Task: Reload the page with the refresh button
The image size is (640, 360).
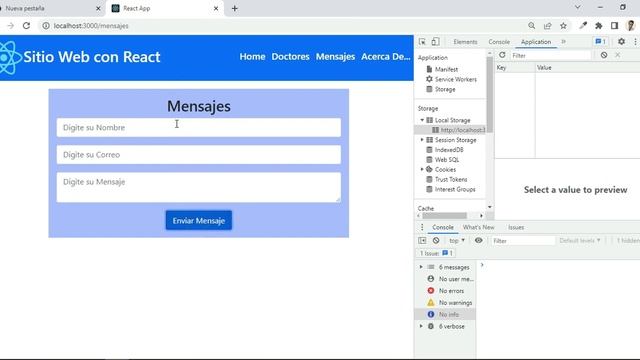Action: [27, 26]
